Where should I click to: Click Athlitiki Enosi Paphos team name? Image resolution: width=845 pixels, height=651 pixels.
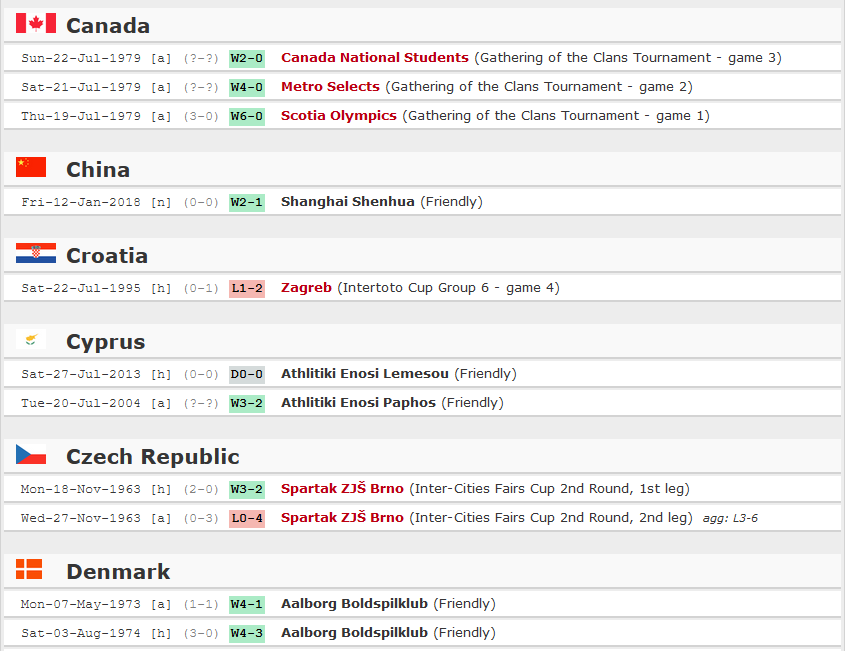point(358,403)
